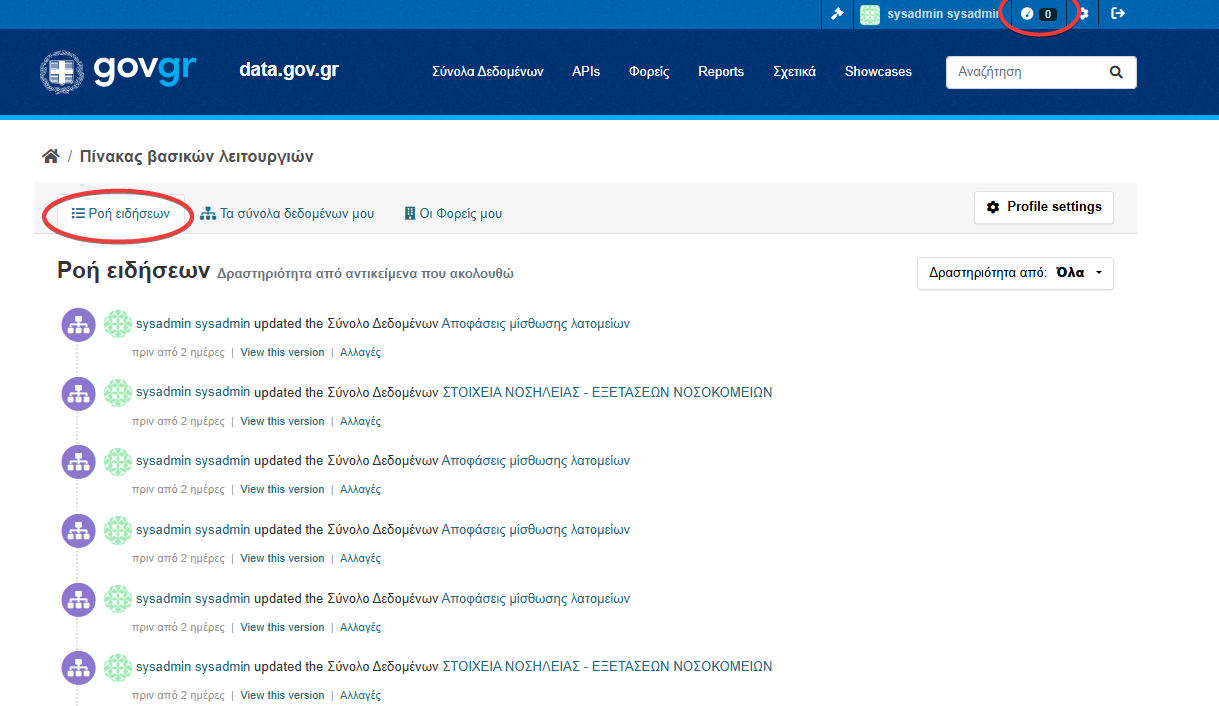Image resolution: width=1219 pixels, height=706 pixels.
Task: Click the 'Αναζήτηση' search input field
Action: 1025,72
